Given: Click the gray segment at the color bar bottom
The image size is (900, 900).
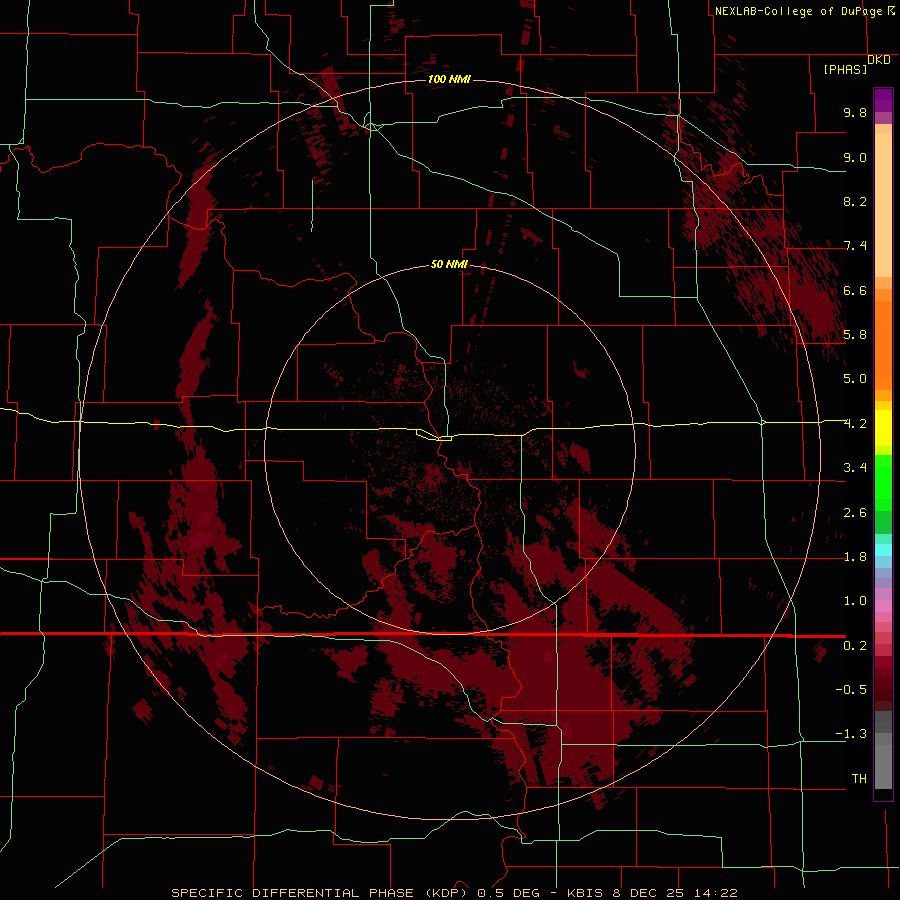Looking at the screenshot, I should pyautogui.click(x=883, y=766).
